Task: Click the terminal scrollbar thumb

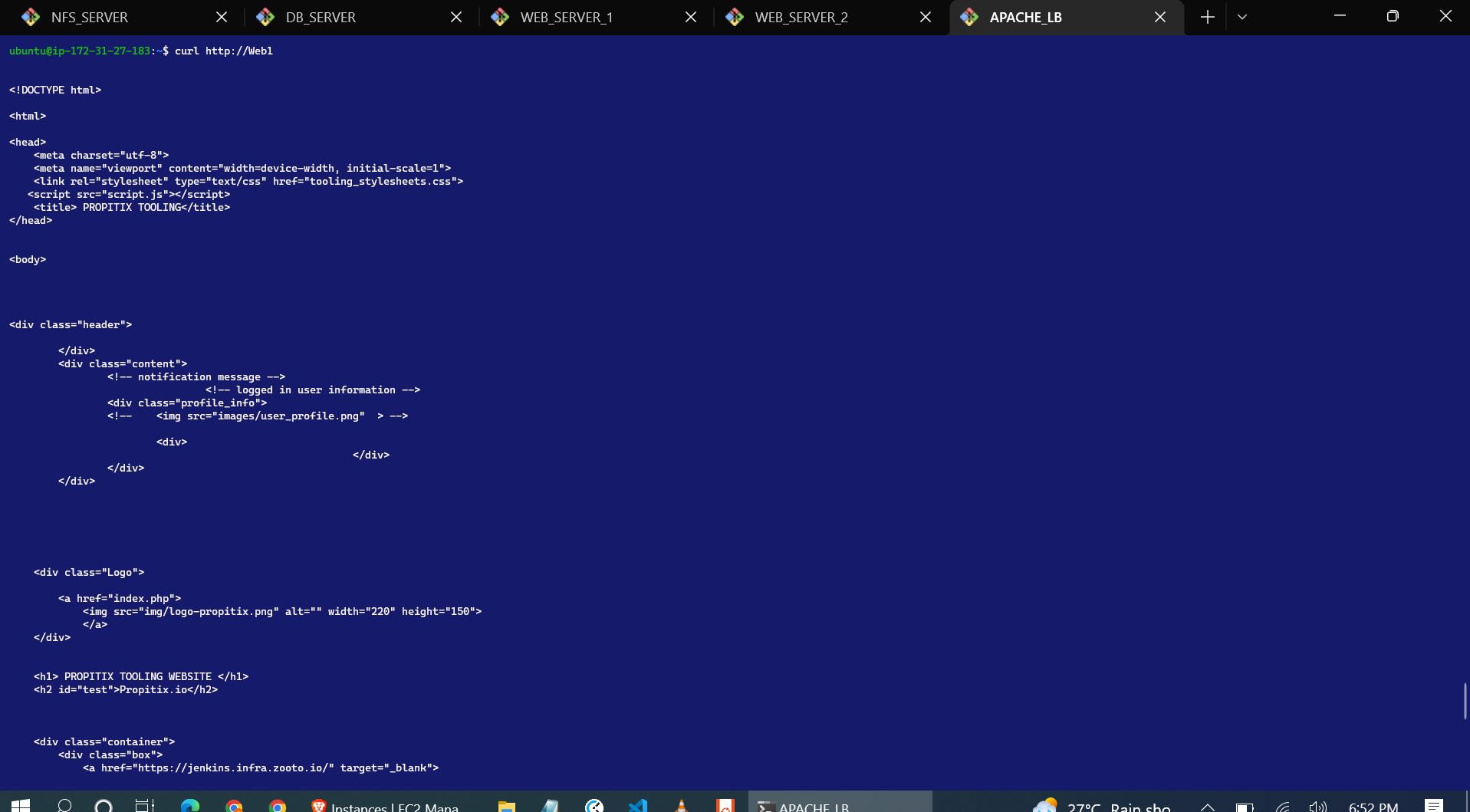Action: [x=1465, y=701]
